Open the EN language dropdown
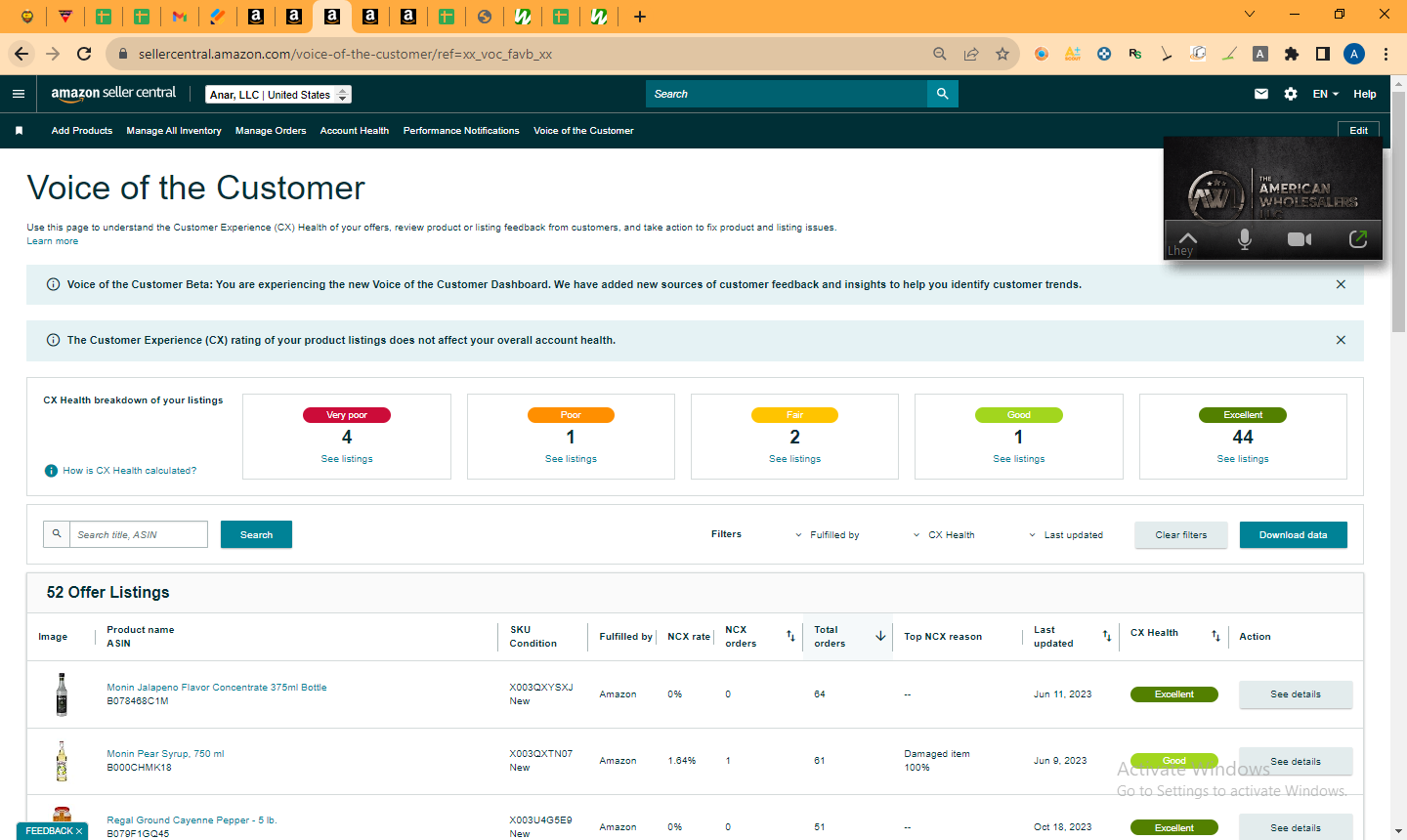This screenshot has height=840, width=1407. pos(1326,94)
